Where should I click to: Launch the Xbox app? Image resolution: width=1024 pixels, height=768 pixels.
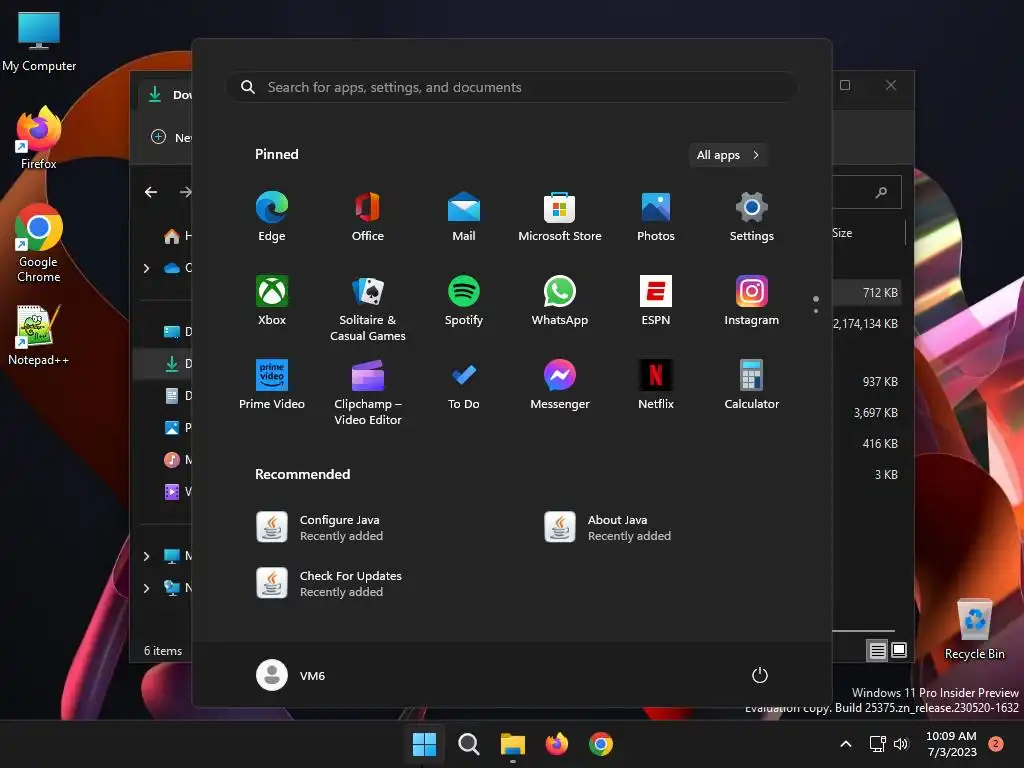(x=272, y=301)
